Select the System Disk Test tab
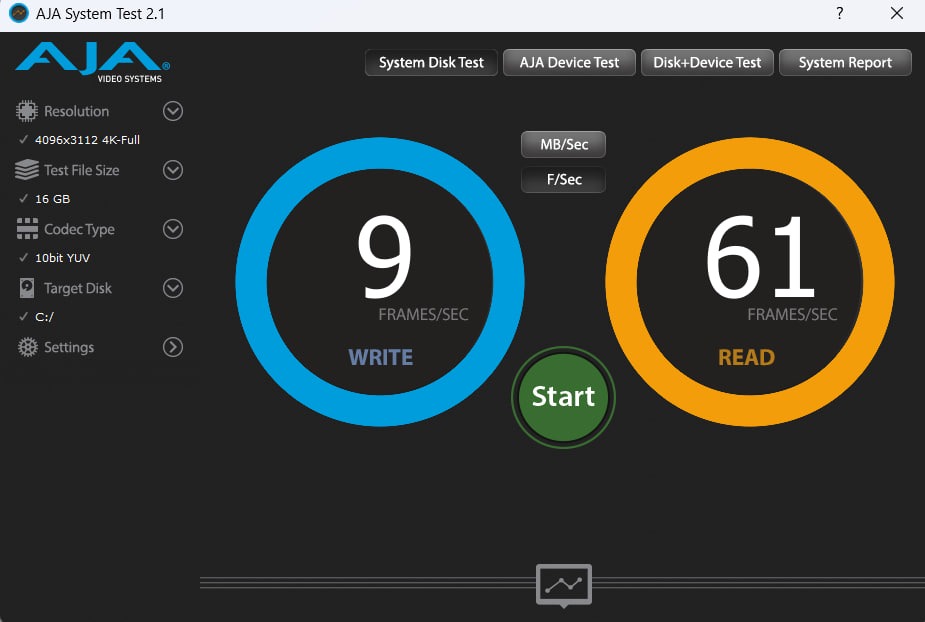This screenshot has height=622, width=925. (x=431, y=63)
